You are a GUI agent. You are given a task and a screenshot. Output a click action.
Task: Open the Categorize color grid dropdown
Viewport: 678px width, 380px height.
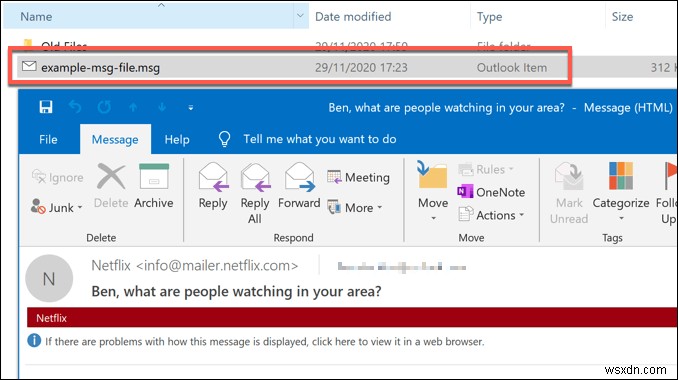tap(621, 176)
